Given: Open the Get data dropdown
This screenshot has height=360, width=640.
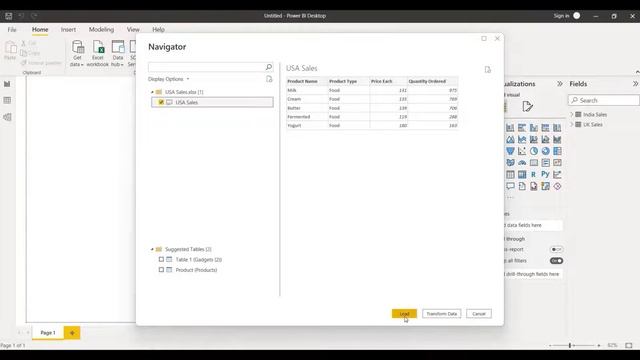Looking at the screenshot, I should (x=77, y=53).
